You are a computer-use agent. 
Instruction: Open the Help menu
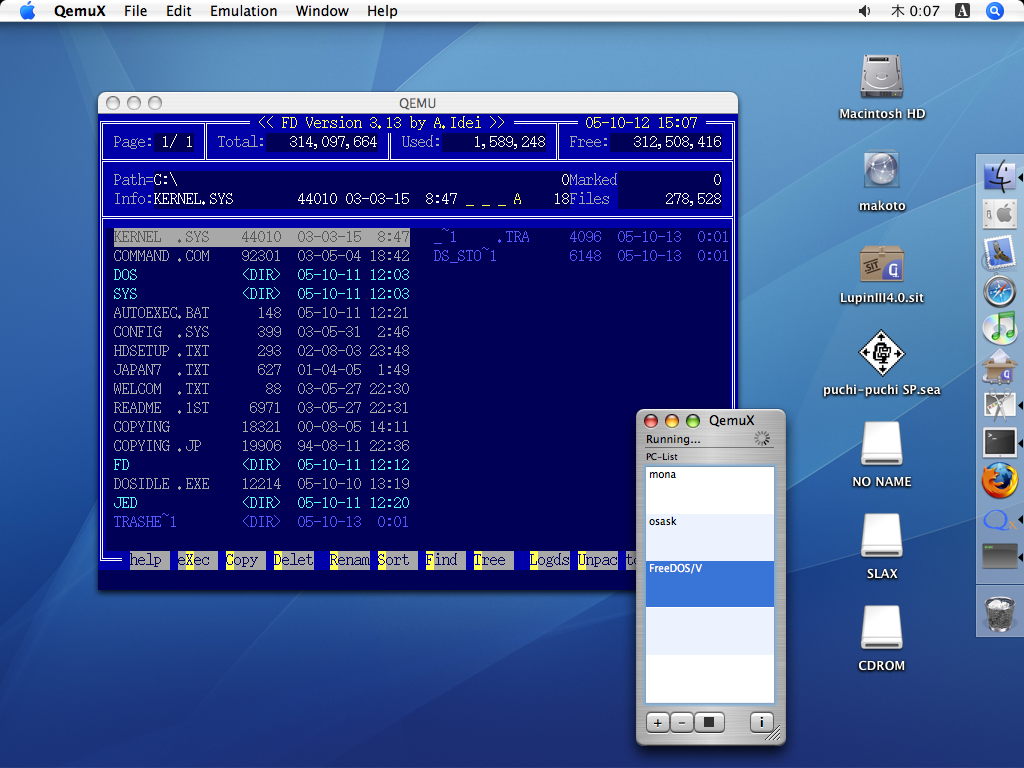pos(382,11)
